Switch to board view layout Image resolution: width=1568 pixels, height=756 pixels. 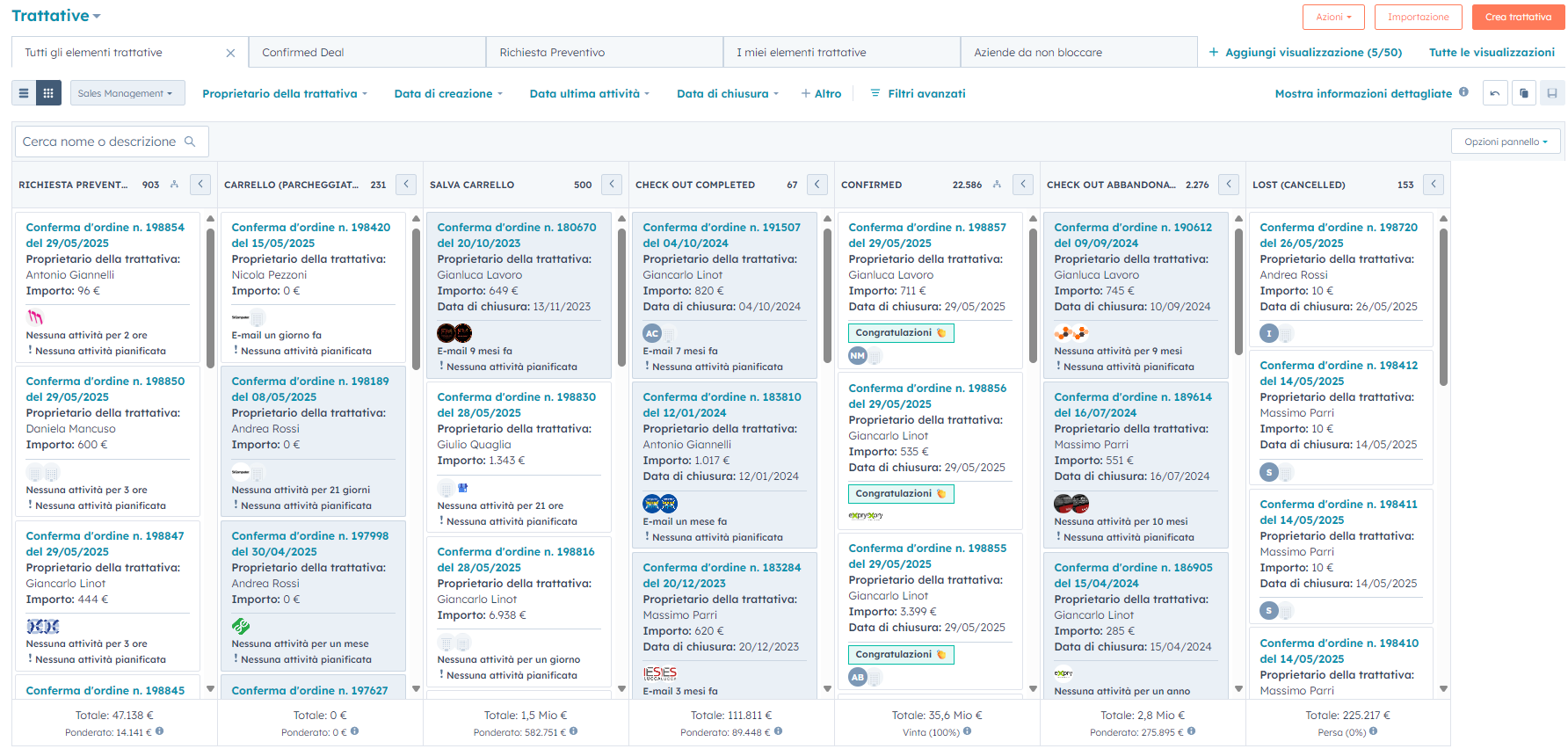pos(48,93)
